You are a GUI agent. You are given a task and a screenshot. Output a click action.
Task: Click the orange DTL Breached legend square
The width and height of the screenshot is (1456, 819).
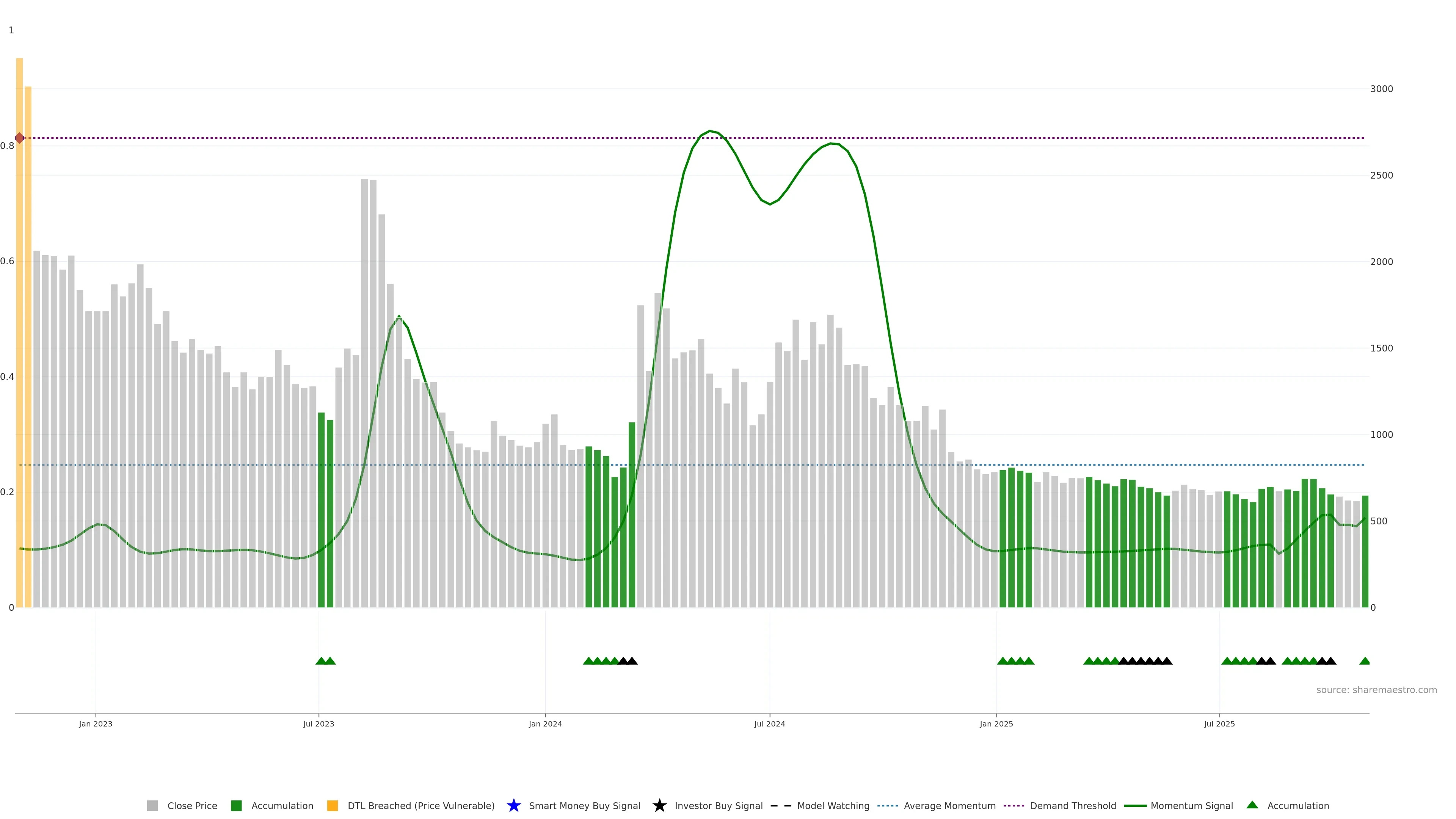[333, 805]
